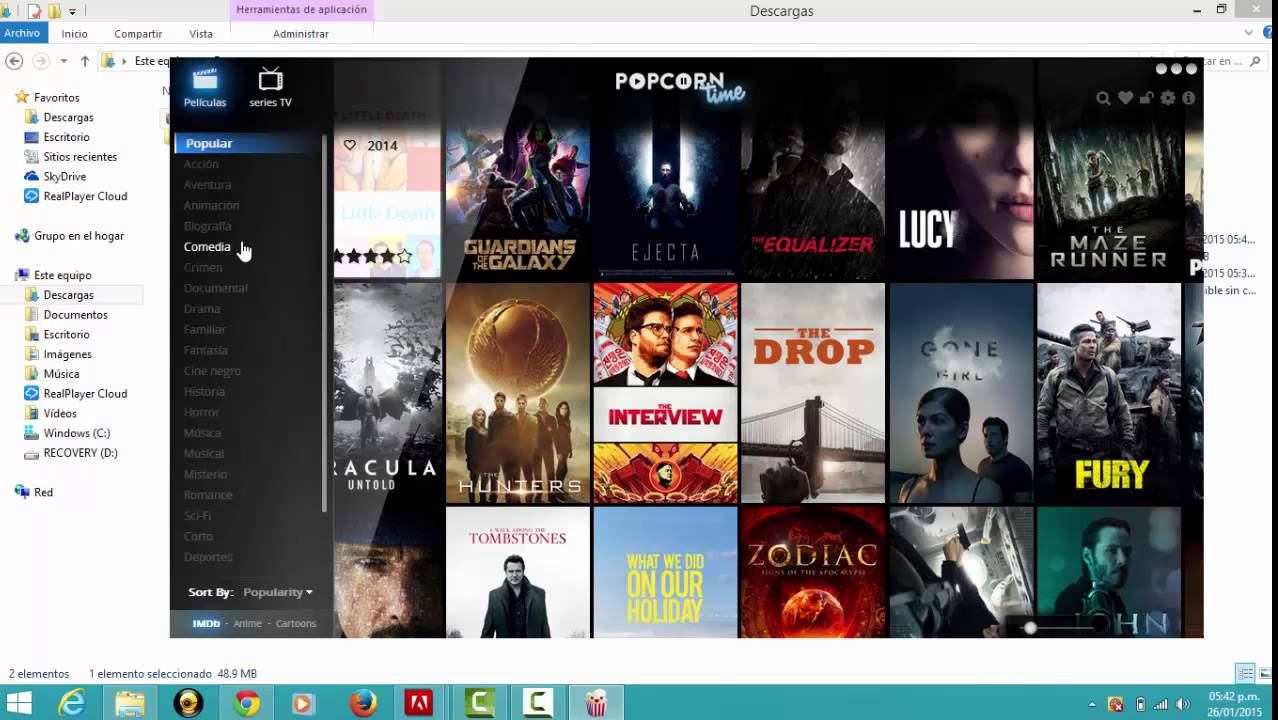This screenshot has height=720, width=1278.
Task: Select the Acción genre
Action: coord(201,164)
